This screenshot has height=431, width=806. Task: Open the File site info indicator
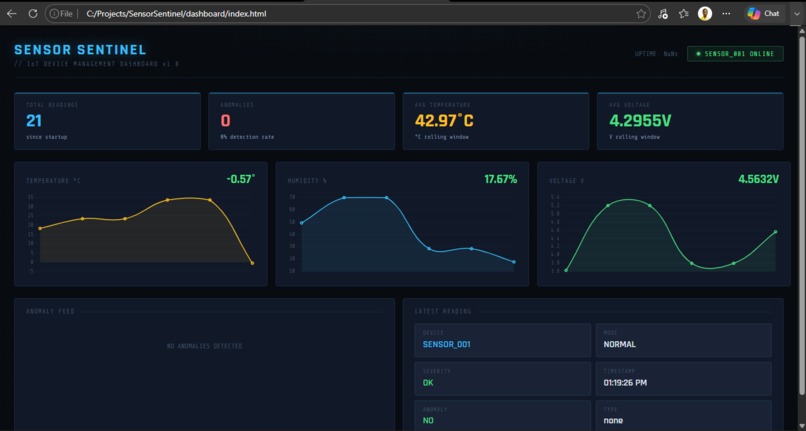61,14
